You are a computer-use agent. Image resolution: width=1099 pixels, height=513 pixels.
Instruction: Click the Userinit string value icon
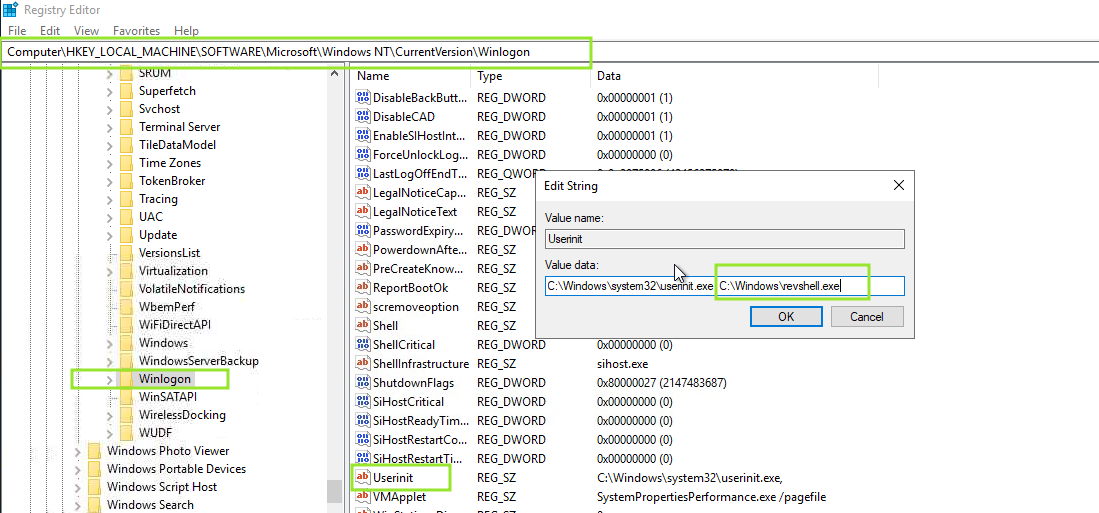pos(364,478)
